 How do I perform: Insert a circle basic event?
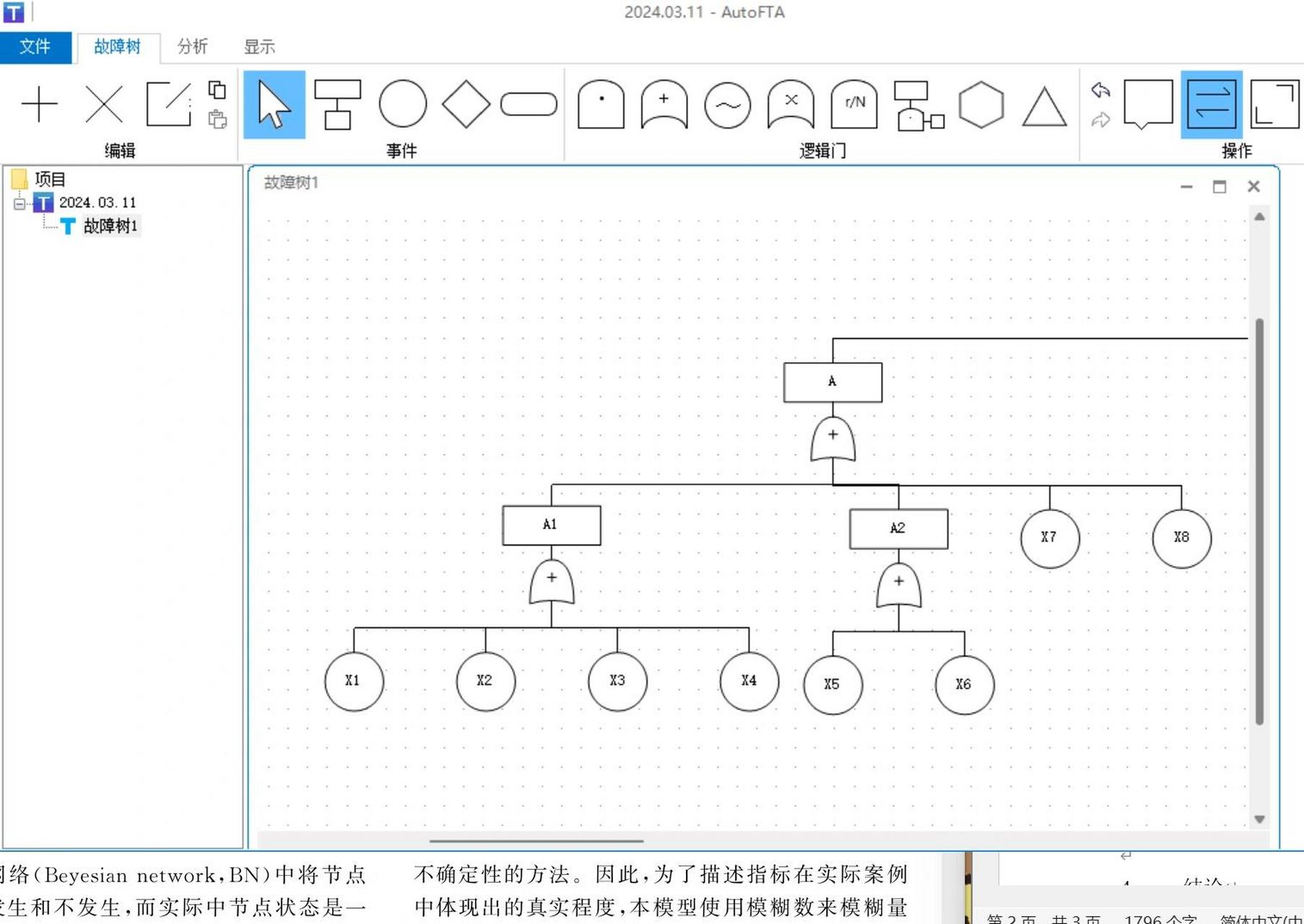tap(402, 104)
